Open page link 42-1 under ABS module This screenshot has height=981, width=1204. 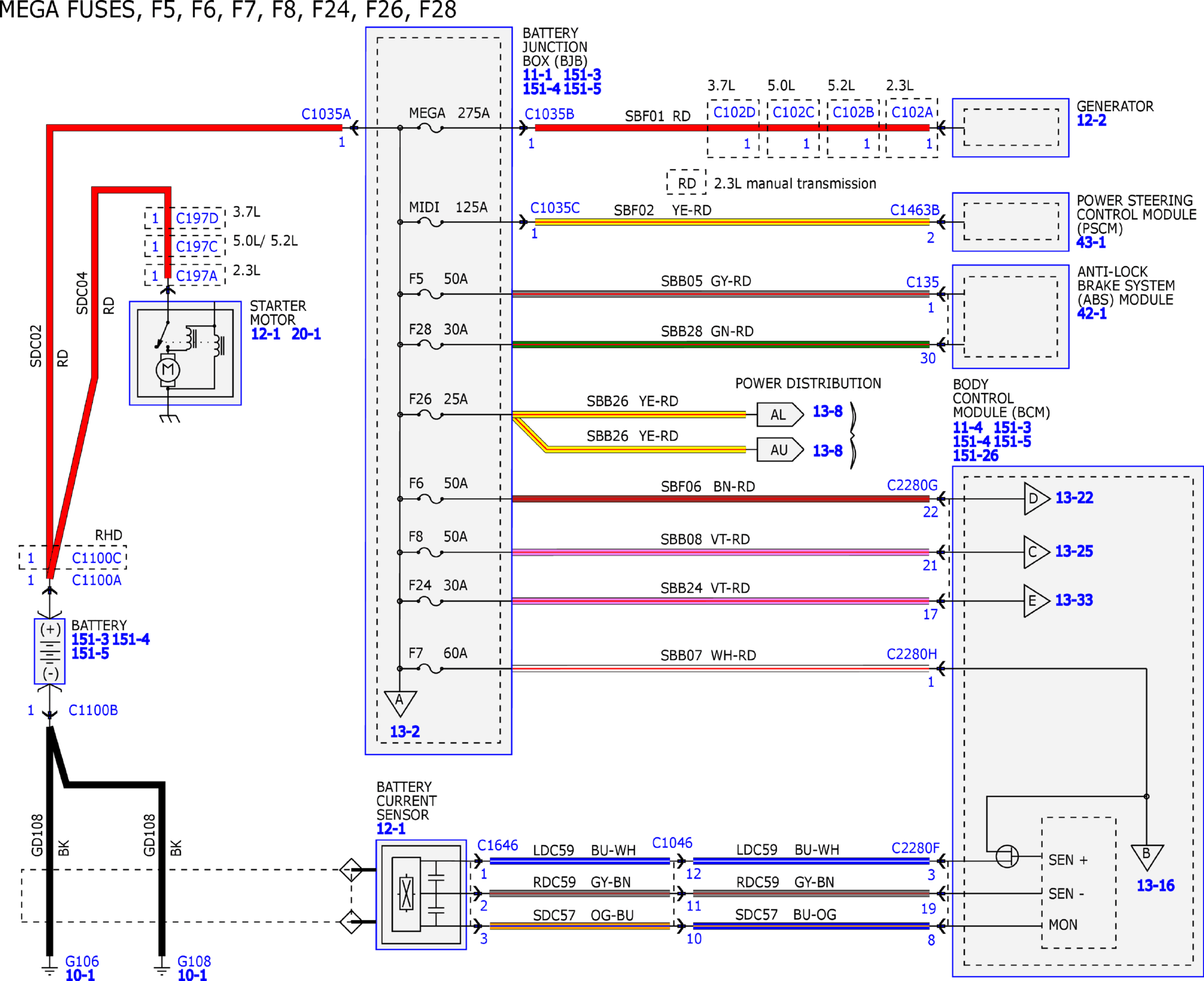[1092, 314]
